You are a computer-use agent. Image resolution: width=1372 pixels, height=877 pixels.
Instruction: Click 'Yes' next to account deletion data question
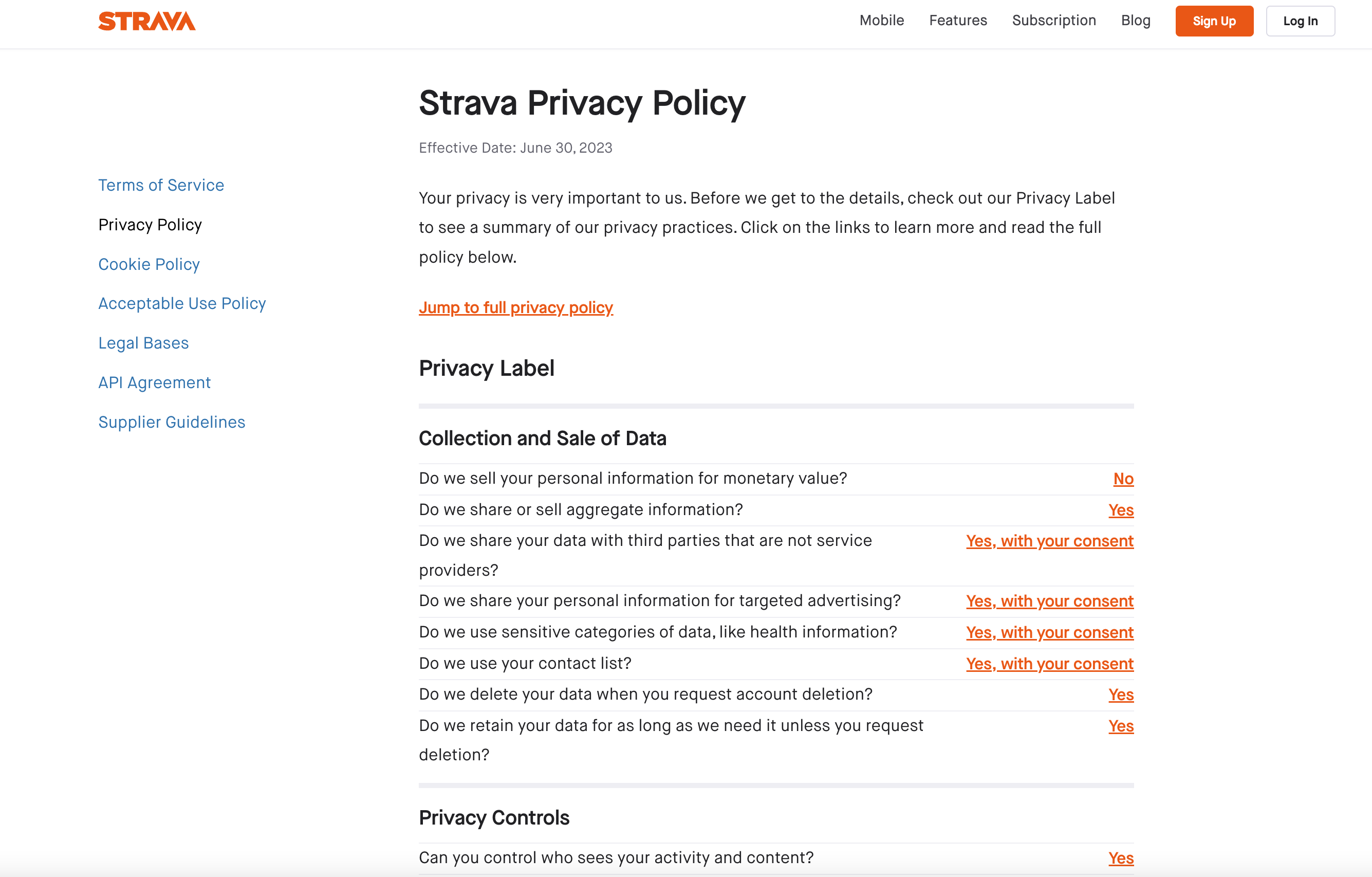pyautogui.click(x=1120, y=695)
